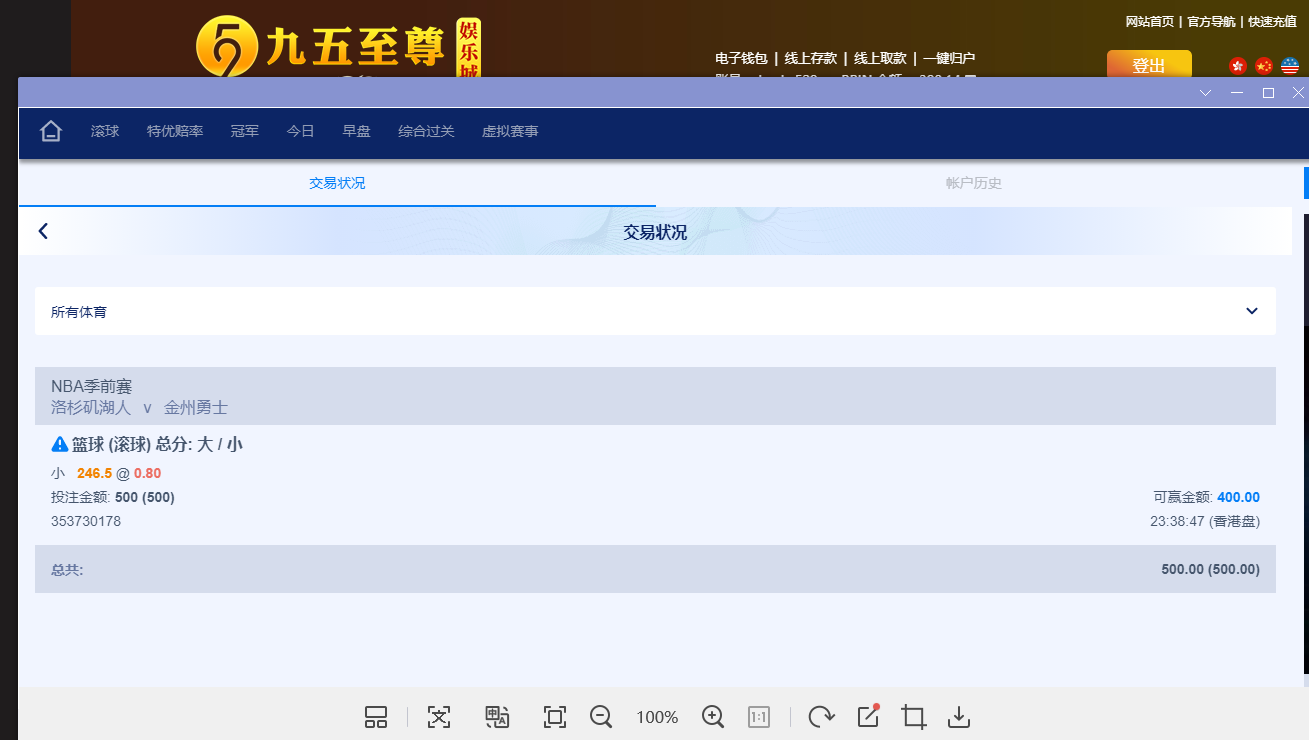Click the 洛杉矶湖人 team name

point(91,408)
